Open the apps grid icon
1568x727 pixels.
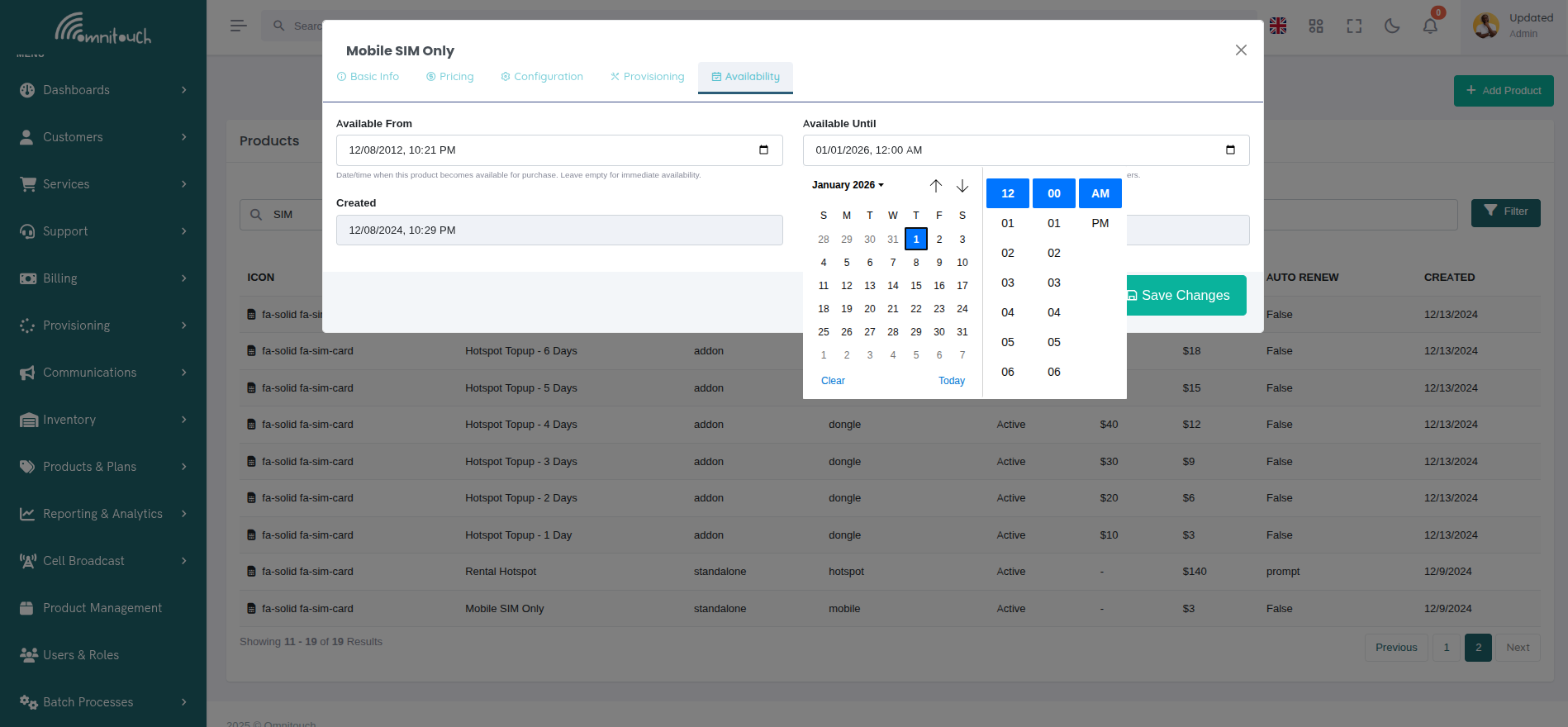[x=1316, y=26]
